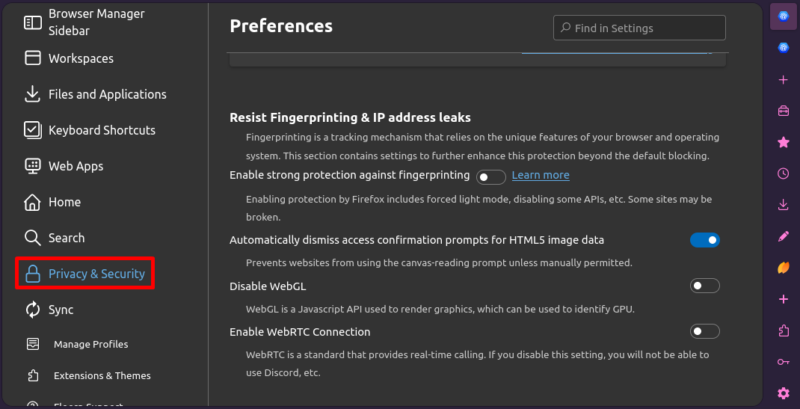Click the Find in Settings search field
This screenshot has width=800, height=409.
640,27
